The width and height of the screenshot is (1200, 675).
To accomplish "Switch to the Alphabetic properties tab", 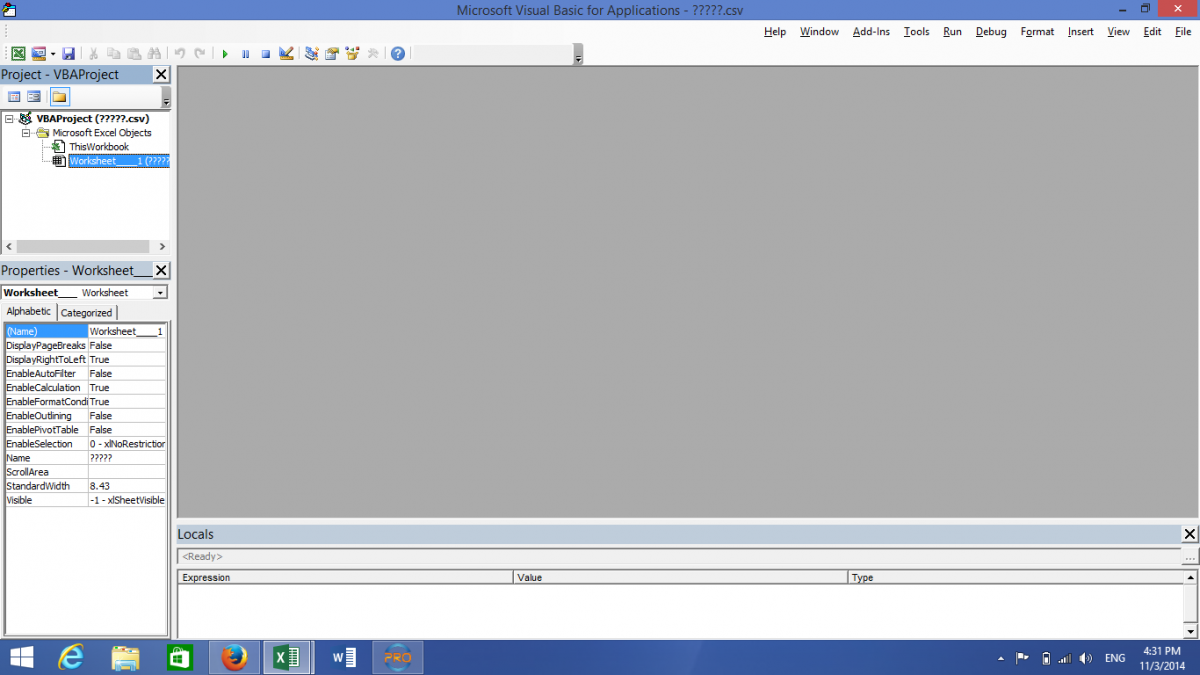I will point(29,312).
